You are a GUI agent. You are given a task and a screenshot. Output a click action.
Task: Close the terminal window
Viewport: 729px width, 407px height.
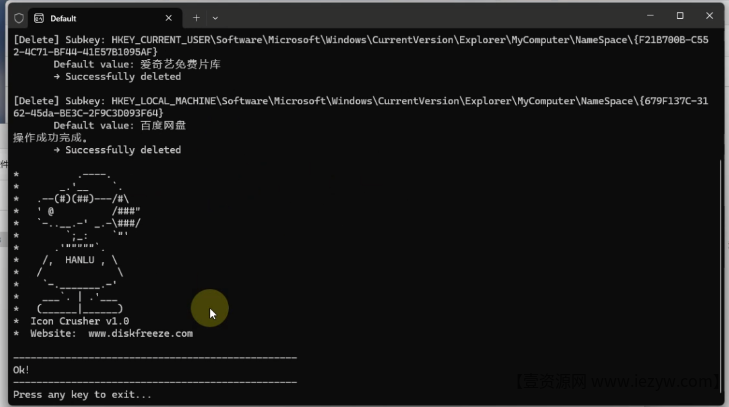(x=709, y=16)
